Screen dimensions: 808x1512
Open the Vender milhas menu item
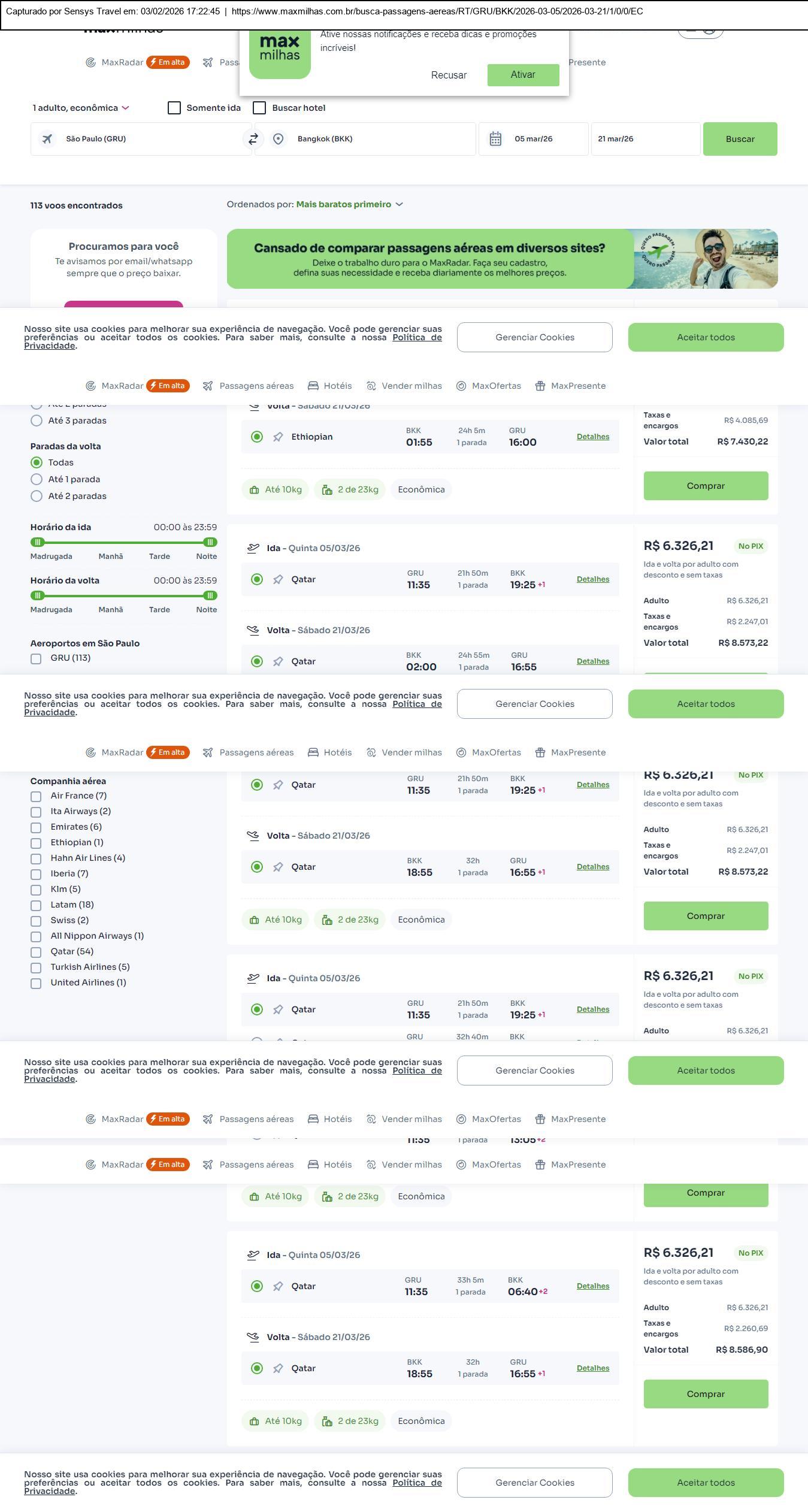click(404, 386)
